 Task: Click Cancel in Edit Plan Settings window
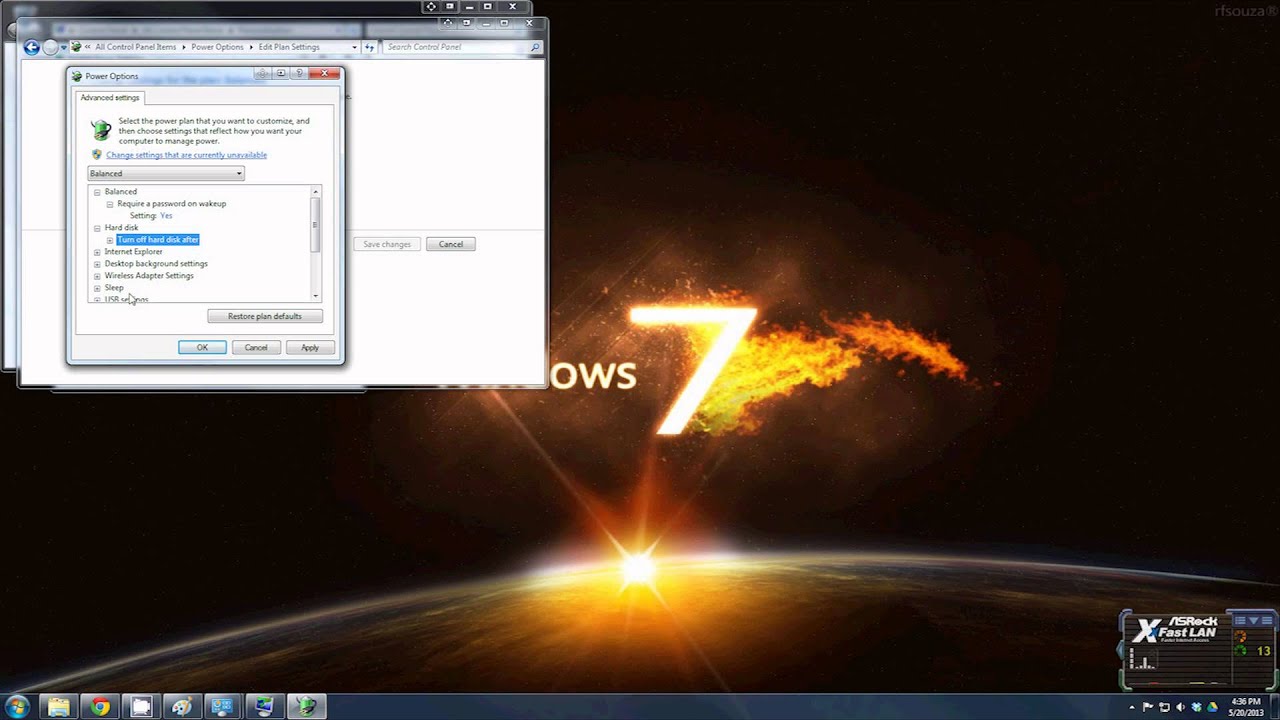(x=451, y=244)
